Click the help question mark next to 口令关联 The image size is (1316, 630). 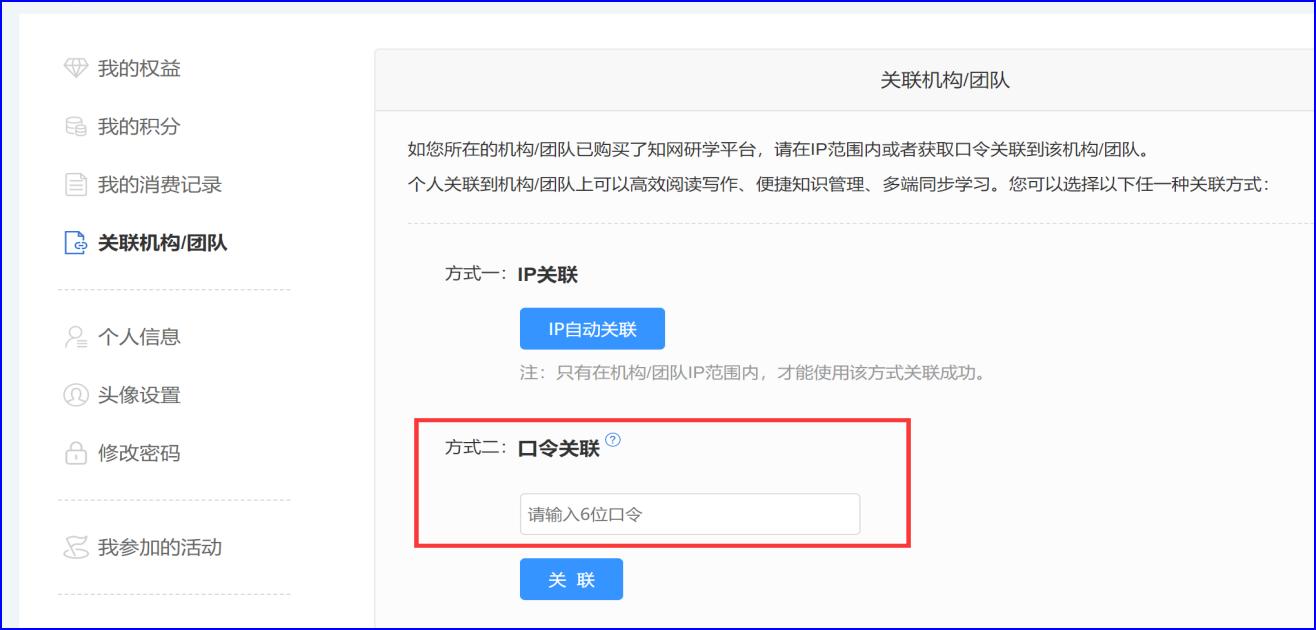click(x=613, y=440)
